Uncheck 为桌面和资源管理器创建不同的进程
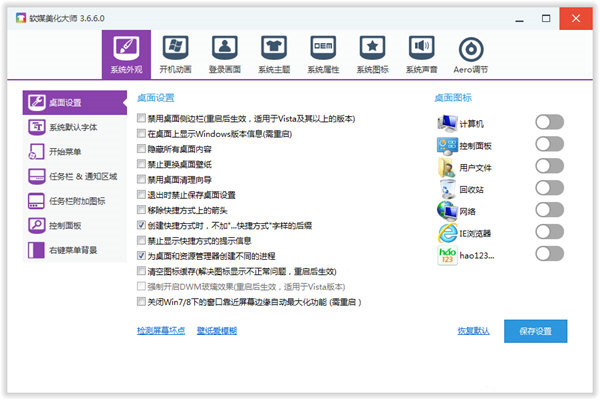 point(142,256)
